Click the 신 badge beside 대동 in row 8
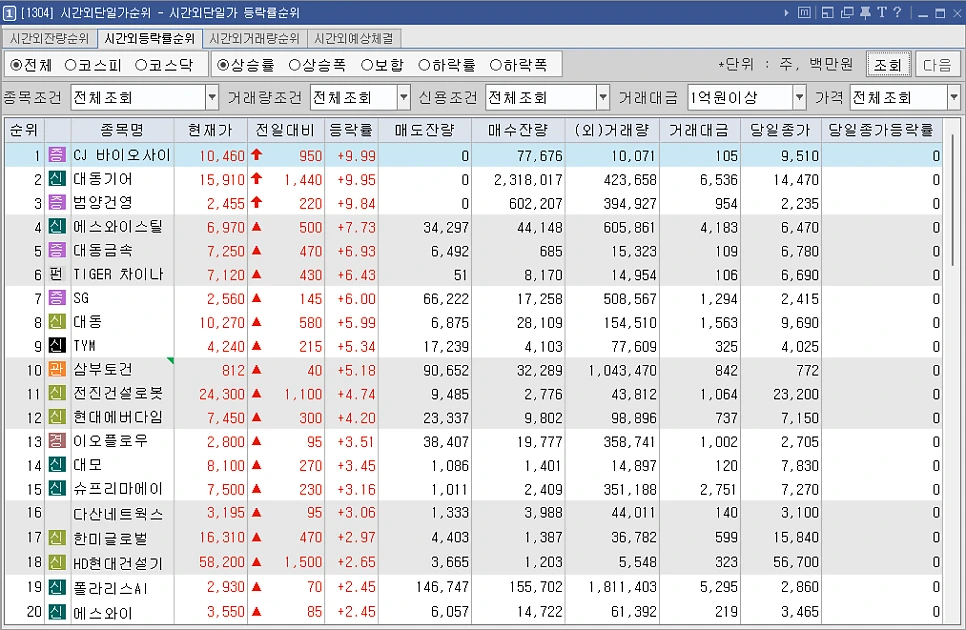966x630 pixels. pyautogui.click(x=57, y=321)
